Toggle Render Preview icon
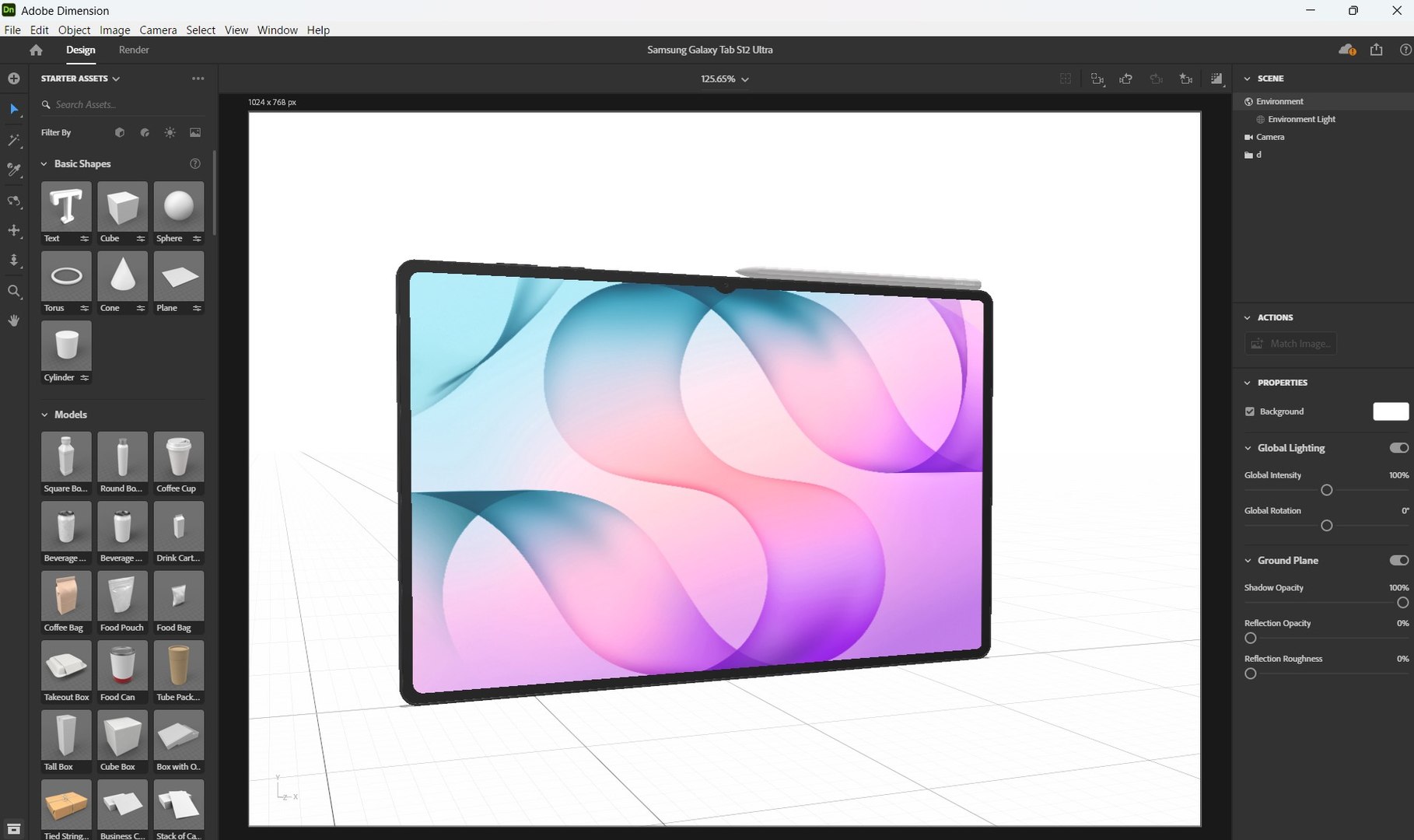Image resolution: width=1414 pixels, height=840 pixels. coord(1216,79)
